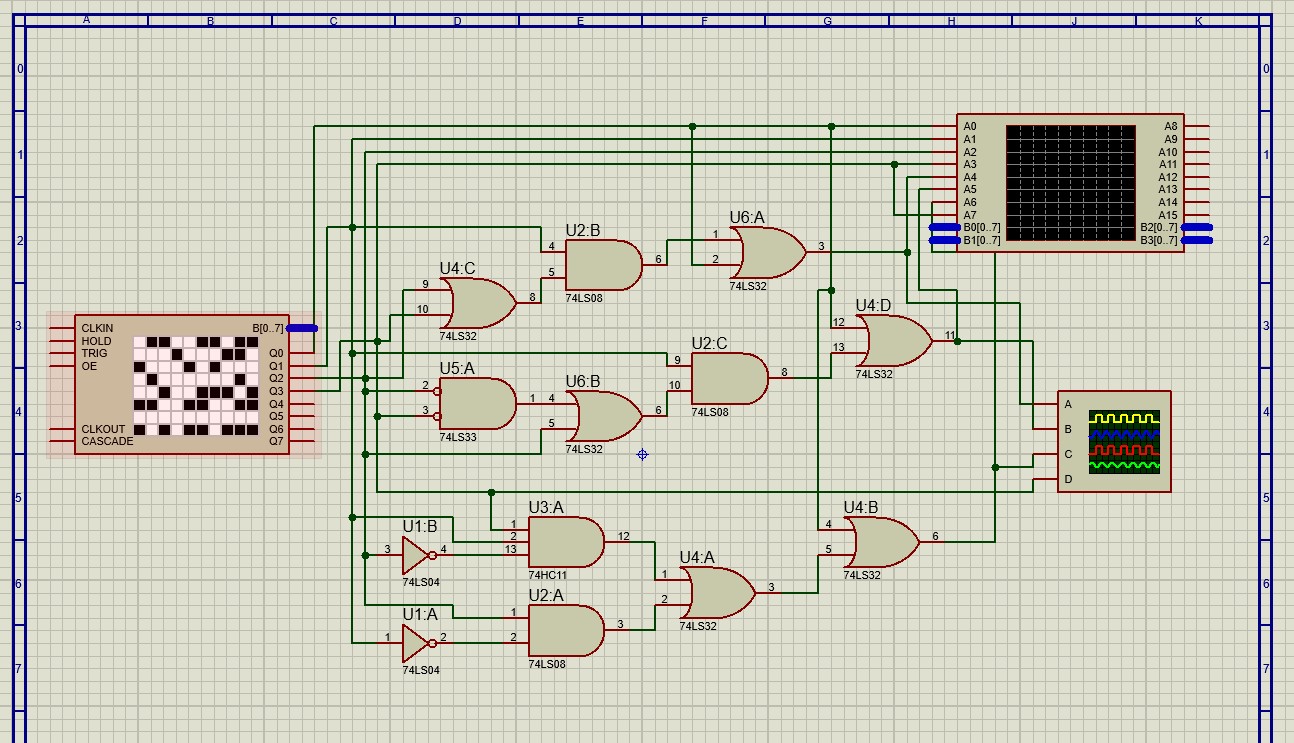Click the OE pin label on generator
Image resolution: width=1294 pixels, height=743 pixels.
tap(88, 366)
